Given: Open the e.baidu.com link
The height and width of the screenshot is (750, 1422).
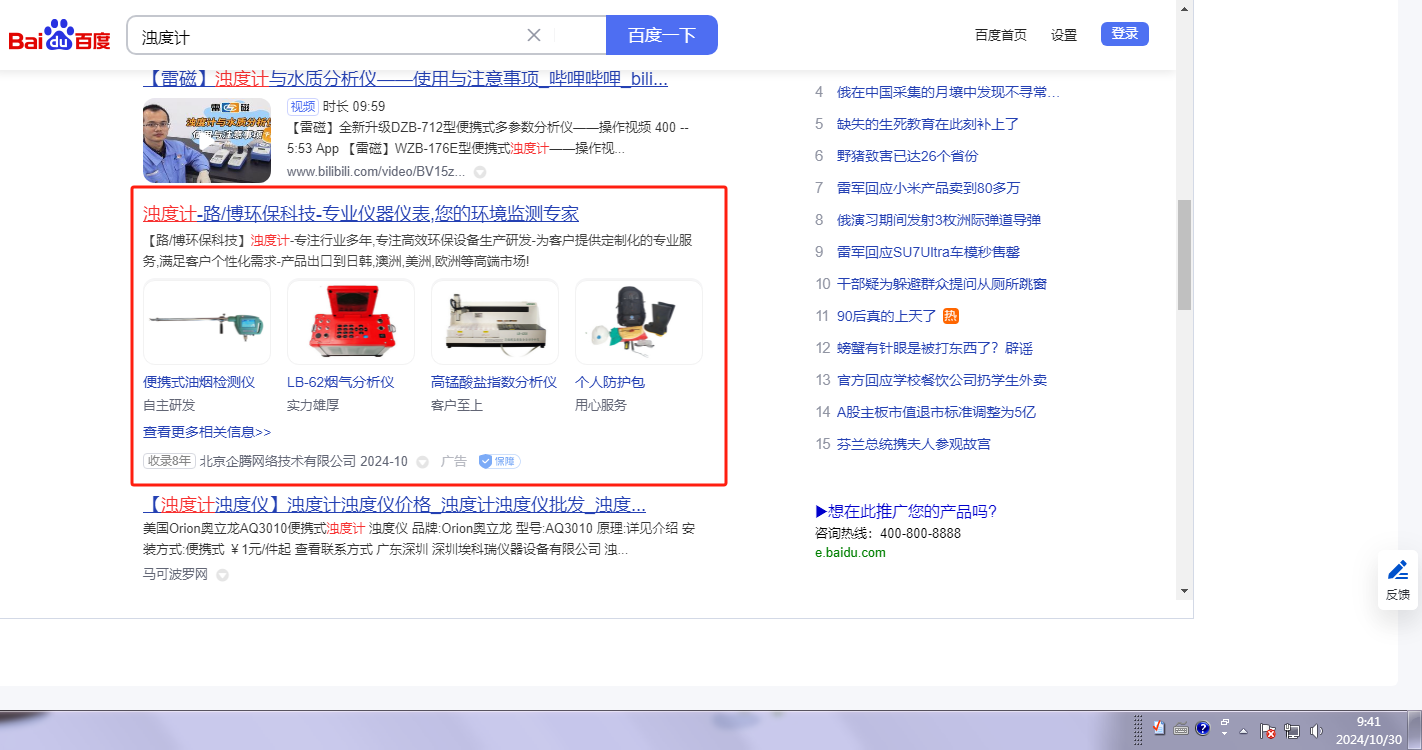Looking at the screenshot, I should point(851,552).
